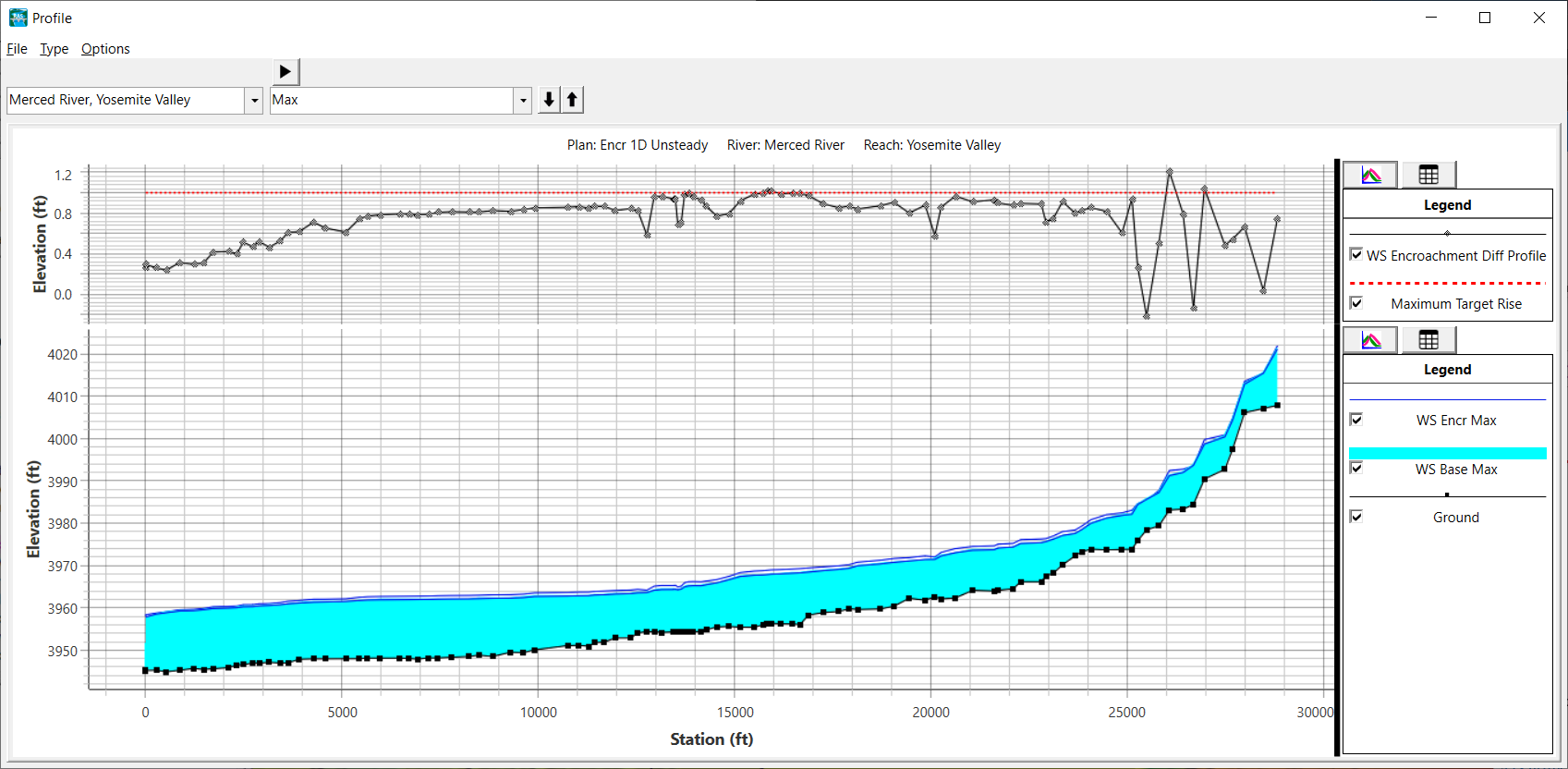Select upper legend chart view icon
The height and width of the screenshot is (769, 1568).
tap(1370, 175)
